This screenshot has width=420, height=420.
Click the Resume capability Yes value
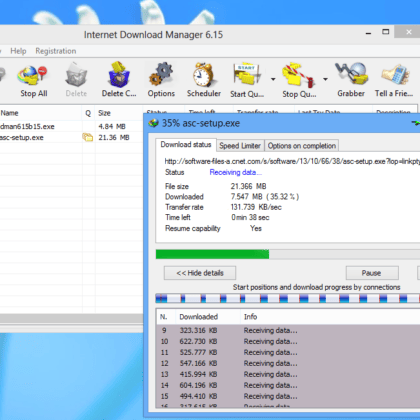click(256, 228)
